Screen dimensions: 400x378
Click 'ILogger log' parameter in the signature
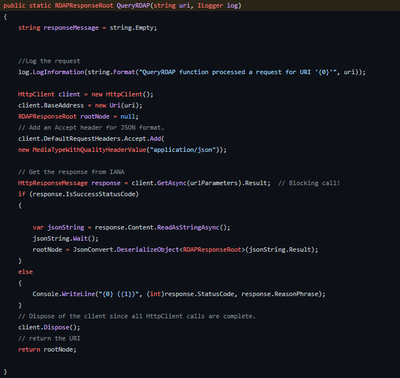[218, 6]
